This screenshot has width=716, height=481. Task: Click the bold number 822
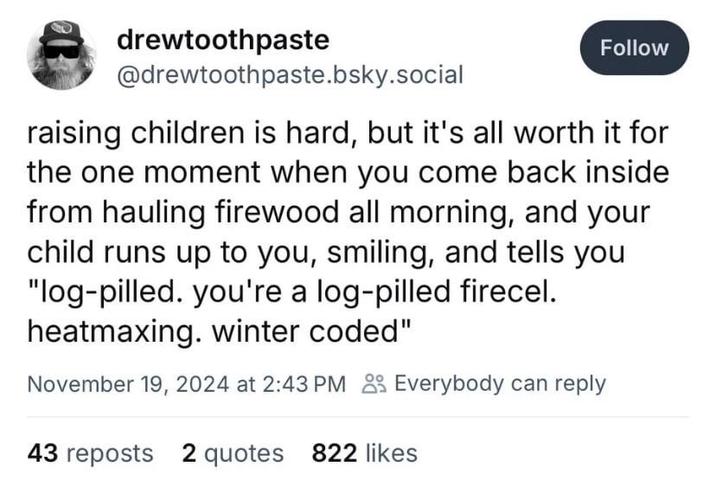pos(335,453)
